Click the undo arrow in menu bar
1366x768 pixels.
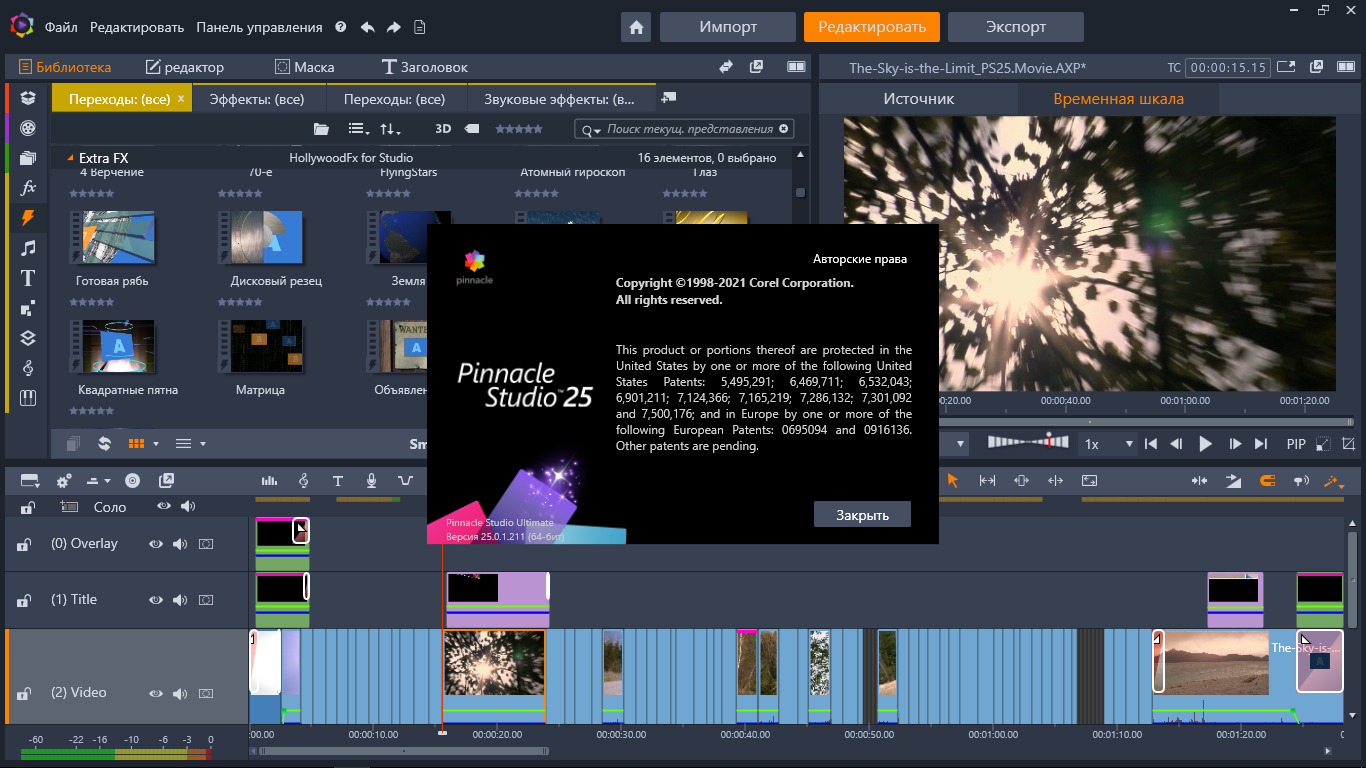[367, 27]
